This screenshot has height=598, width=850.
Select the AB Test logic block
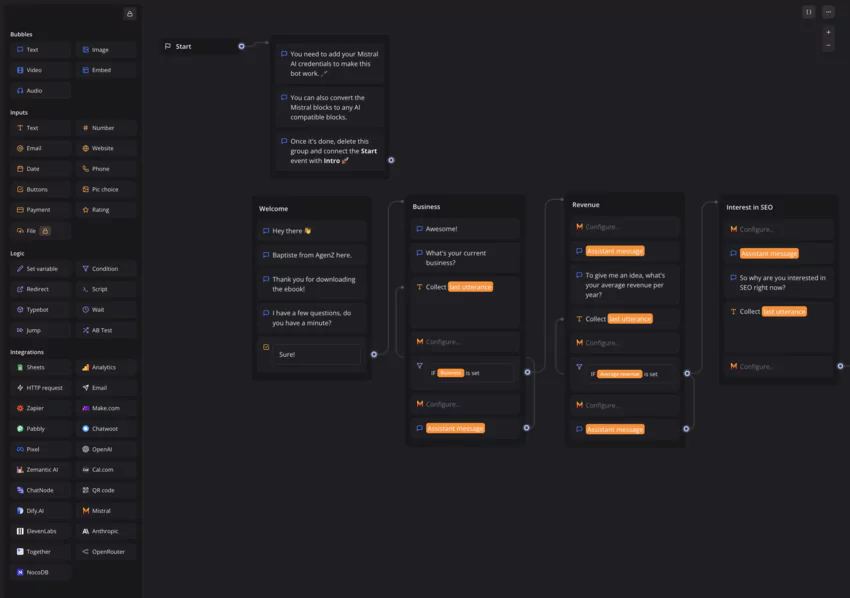(x=106, y=329)
